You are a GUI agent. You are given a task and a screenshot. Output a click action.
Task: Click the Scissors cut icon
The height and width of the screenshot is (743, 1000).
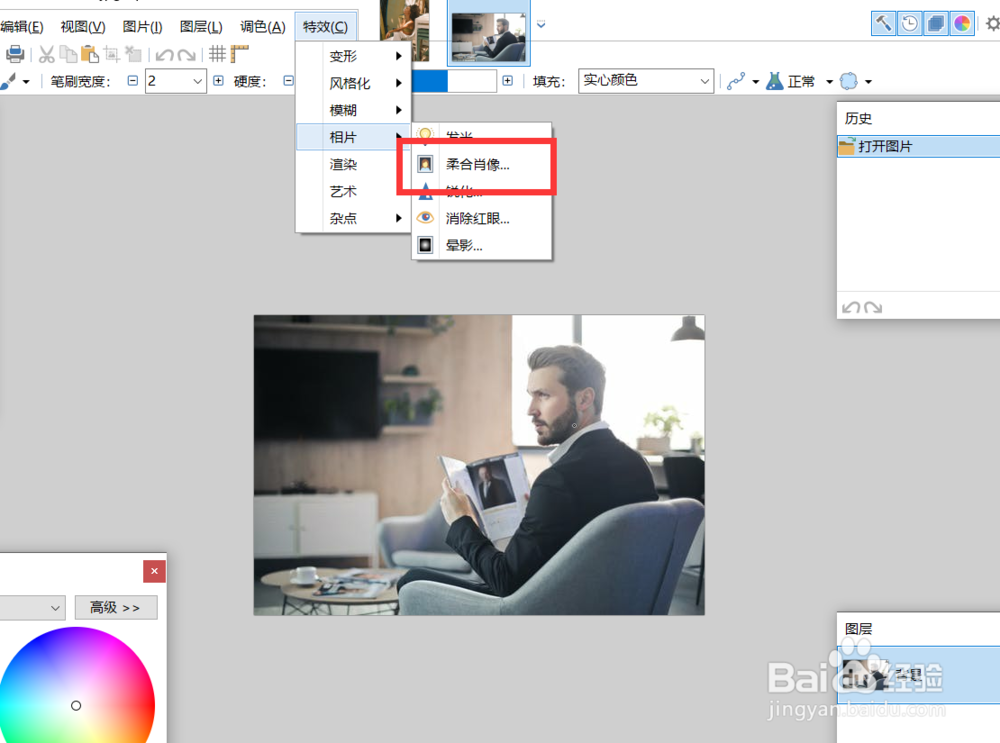pyautogui.click(x=46, y=55)
